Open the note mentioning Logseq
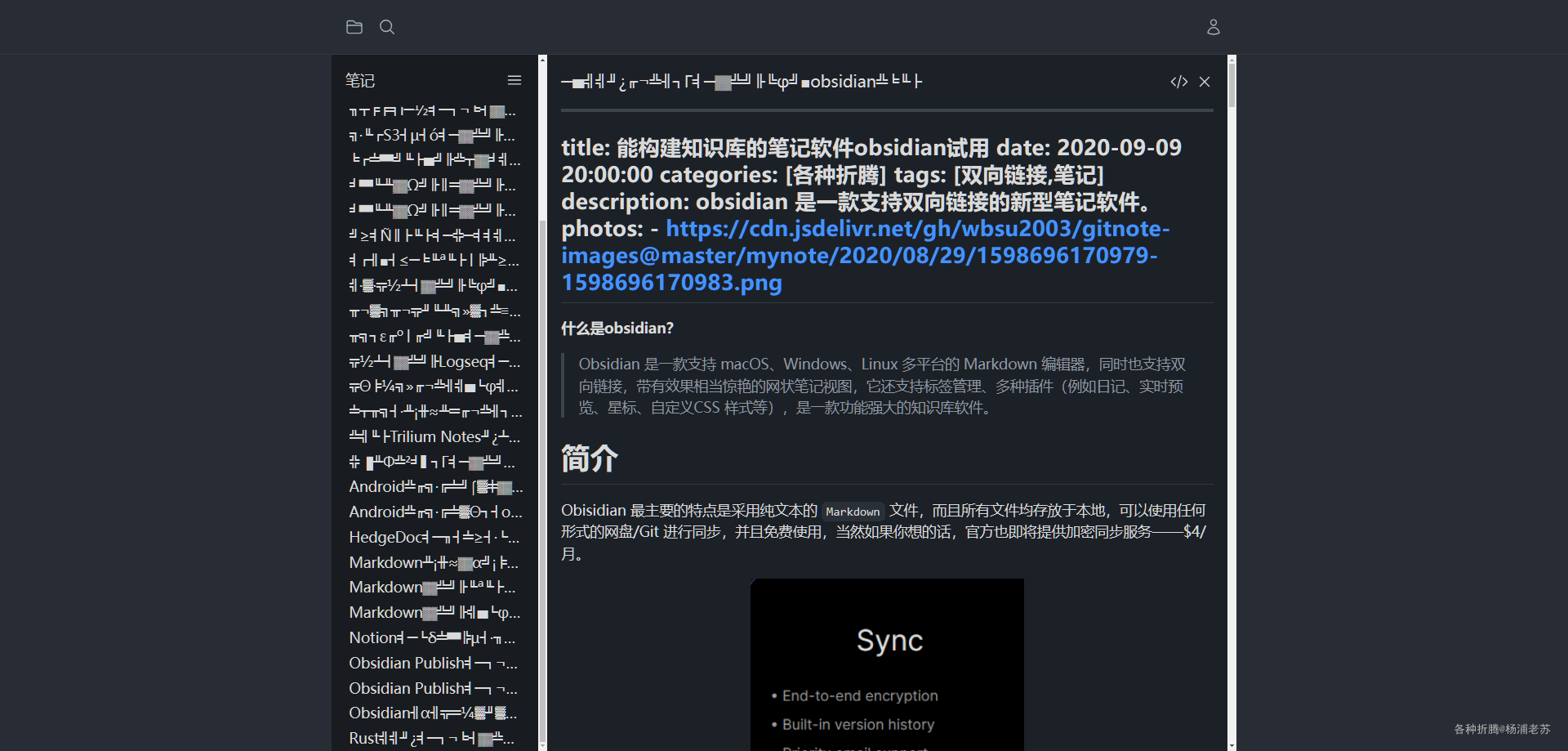Viewport: 1568px width, 751px height. 434,361
